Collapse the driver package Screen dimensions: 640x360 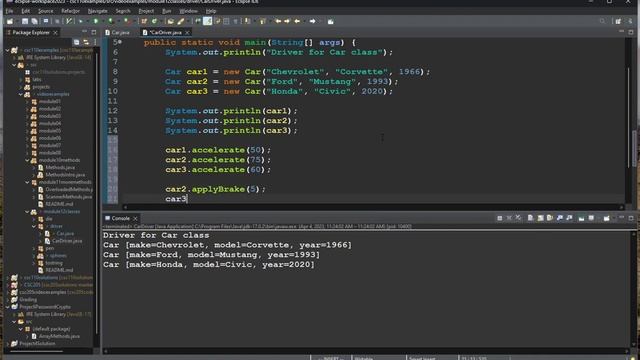[x=34, y=226]
